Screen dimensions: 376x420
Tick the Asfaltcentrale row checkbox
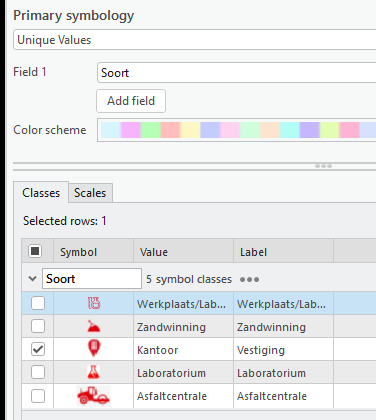(38, 396)
